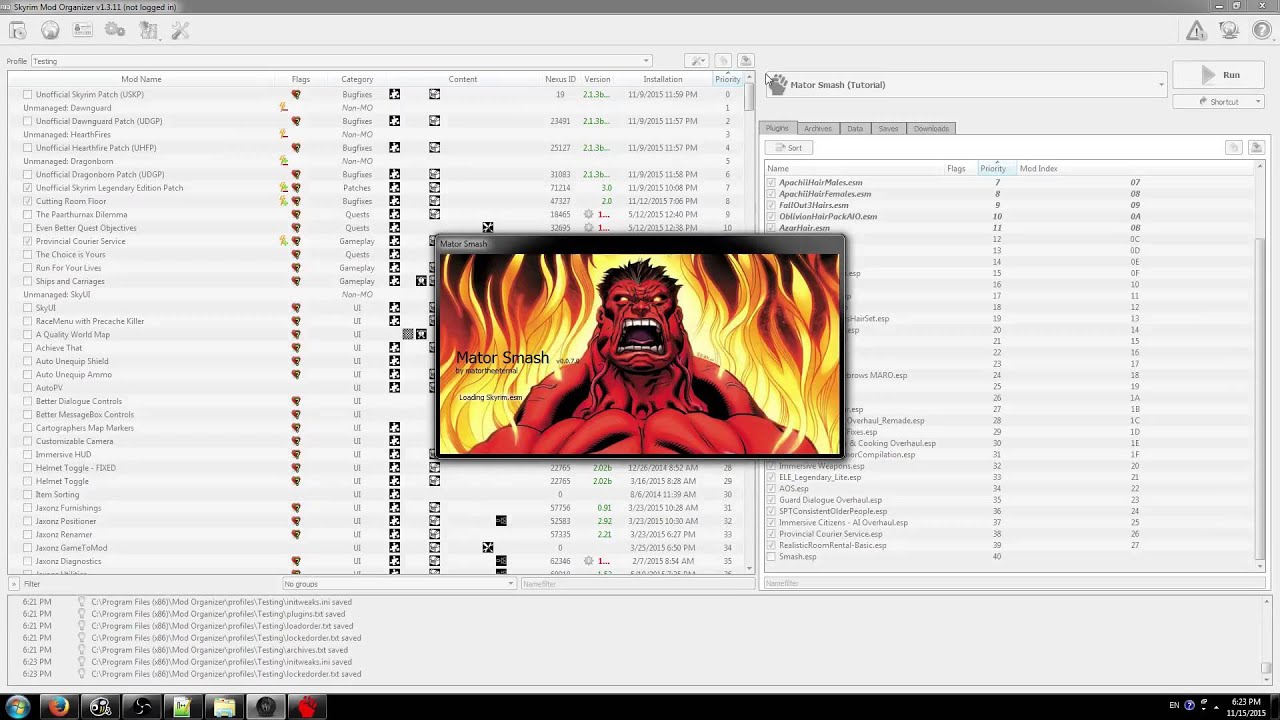This screenshot has width=1280, height=720.
Task: Open the Help question mark icon
Action: pos(1261,31)
